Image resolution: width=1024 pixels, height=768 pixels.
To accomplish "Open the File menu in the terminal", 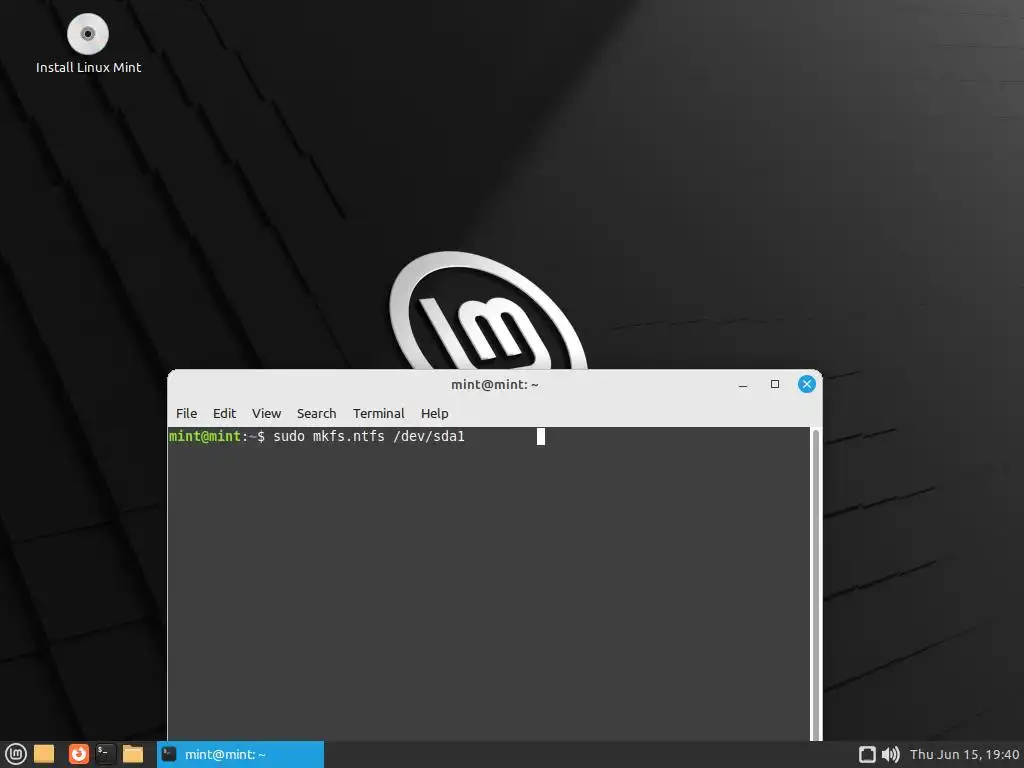I will point(186,413).
